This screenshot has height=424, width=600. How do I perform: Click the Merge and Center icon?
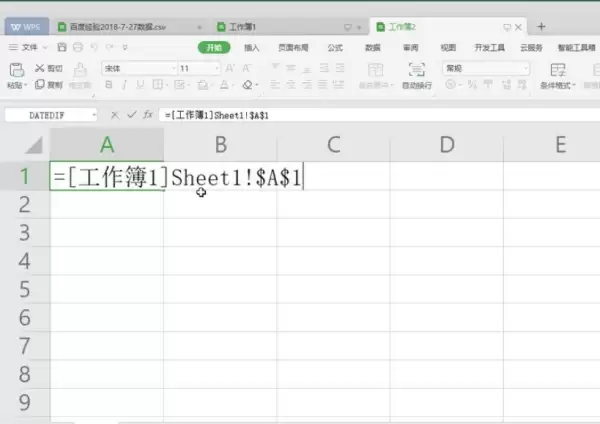375,70
